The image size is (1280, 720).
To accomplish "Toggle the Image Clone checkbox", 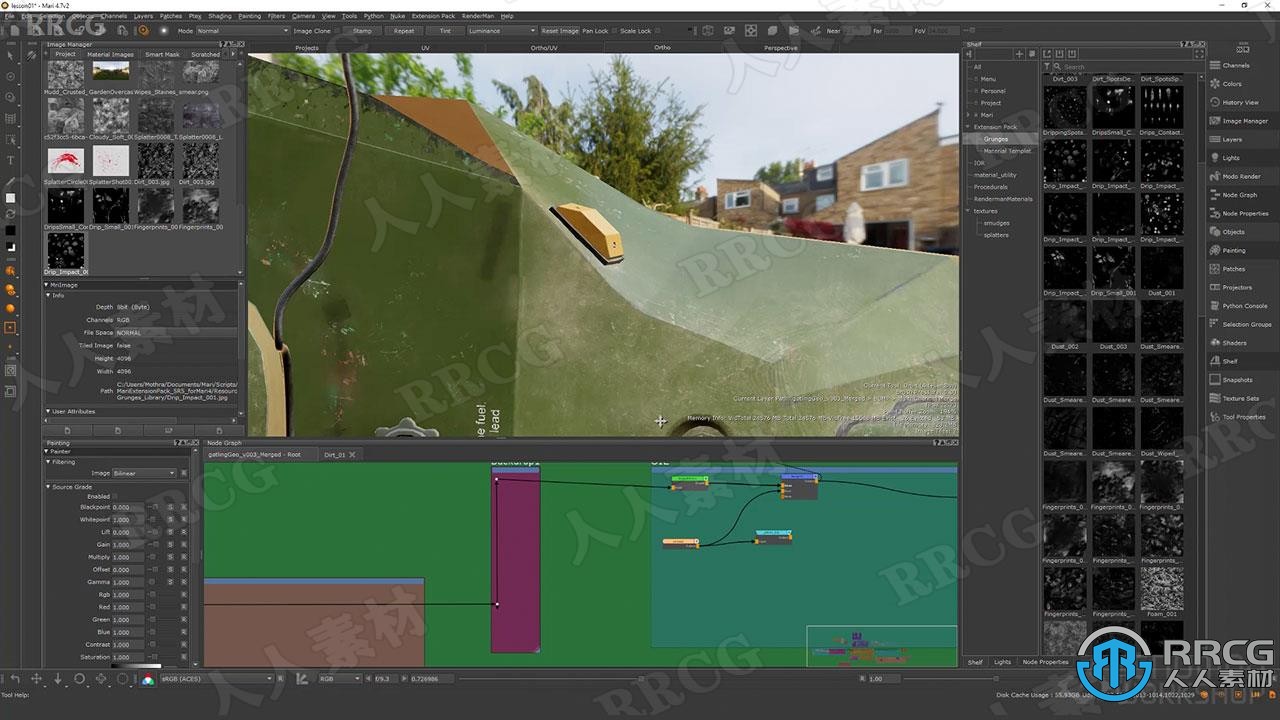I will pyautogui.click(x=339, y=31).
